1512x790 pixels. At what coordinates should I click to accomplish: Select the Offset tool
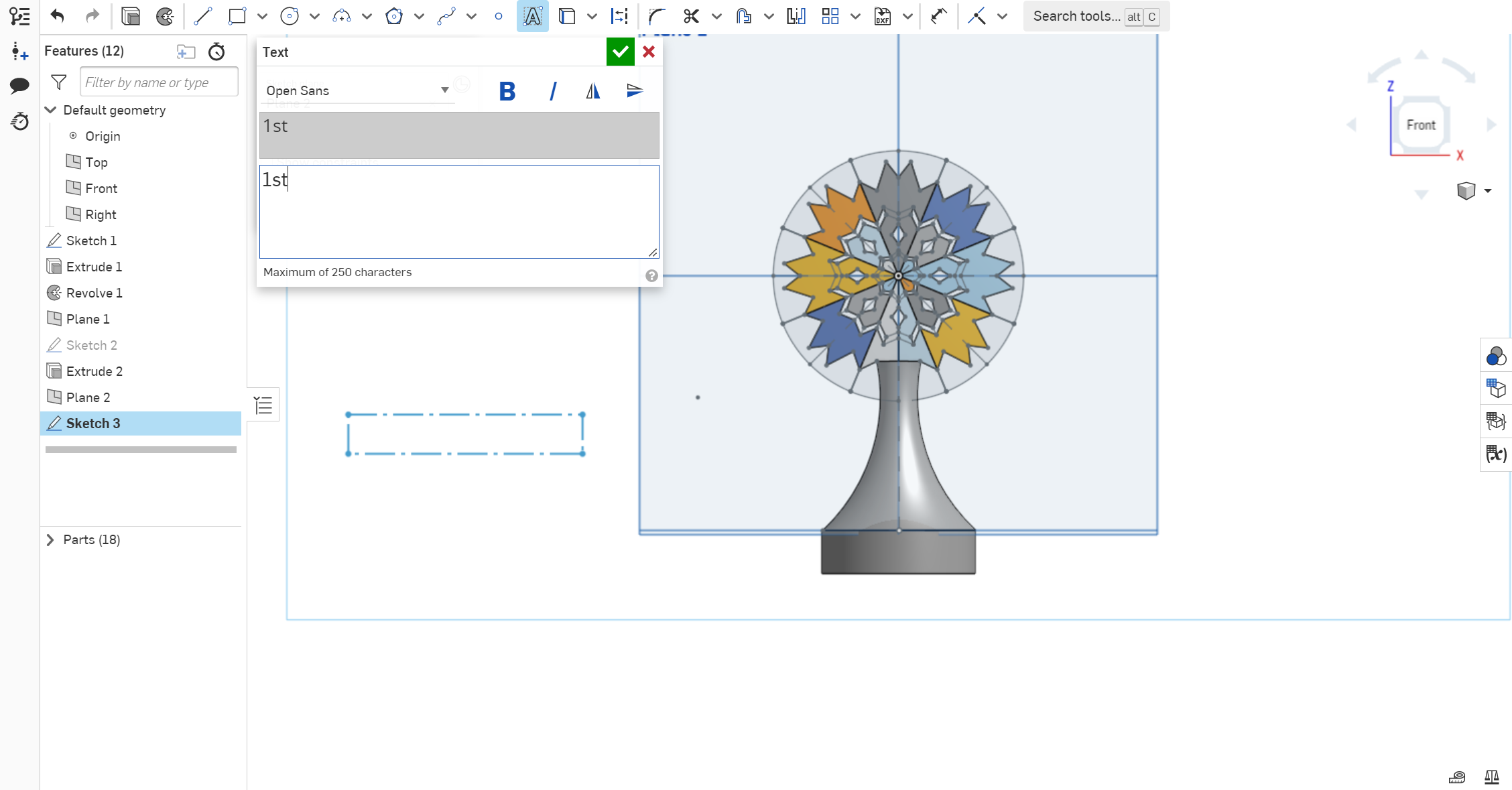pyautogui.click(x=743, y=16)
